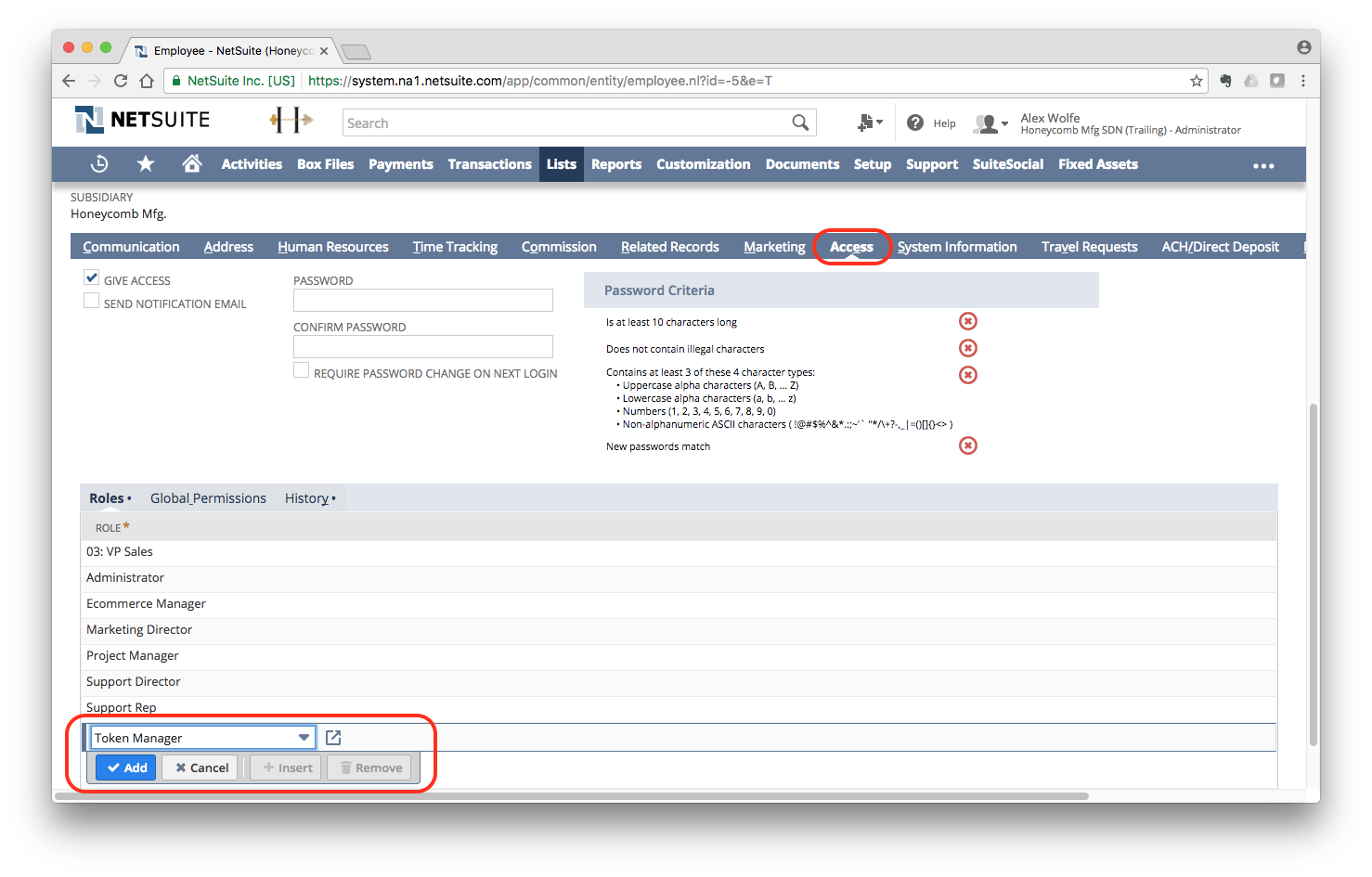1372x877 pixels.
Task: Click the browser back arrow
Action: (x=69, y=81)
